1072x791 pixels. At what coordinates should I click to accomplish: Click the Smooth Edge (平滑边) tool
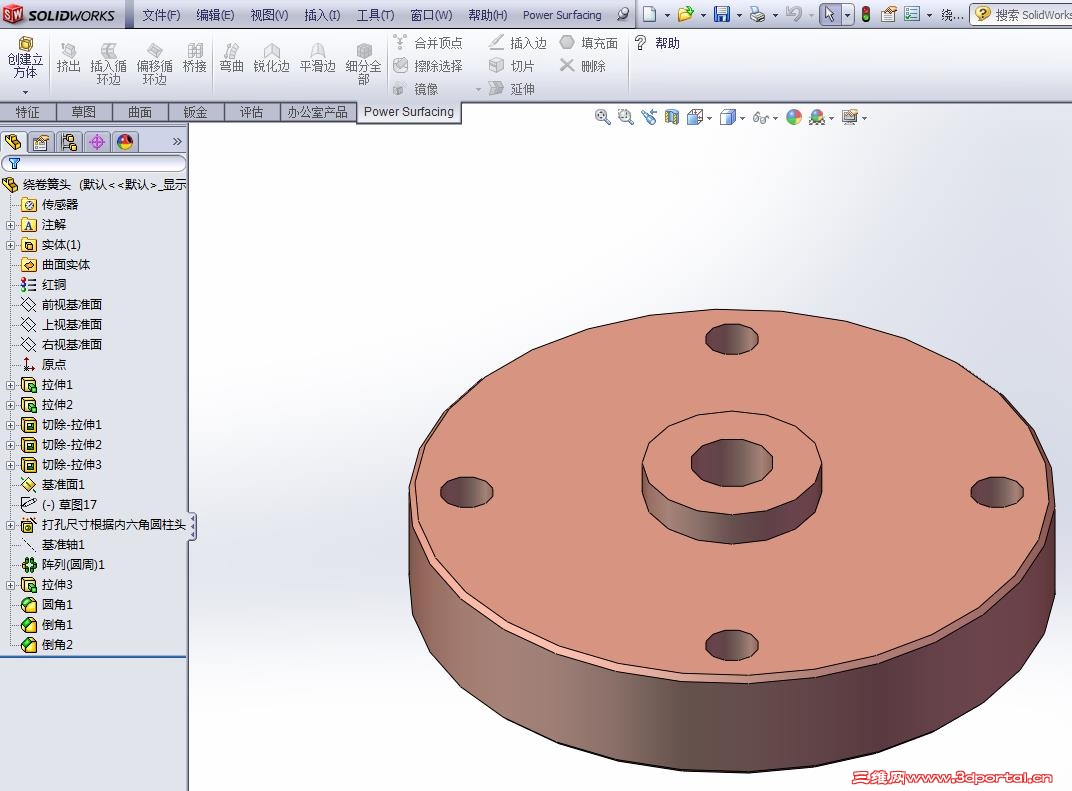318,57
